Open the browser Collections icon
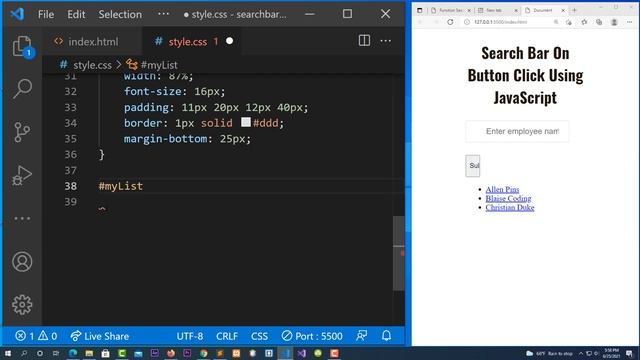This screenshot has width=640, height=360. tap(599, 22)
